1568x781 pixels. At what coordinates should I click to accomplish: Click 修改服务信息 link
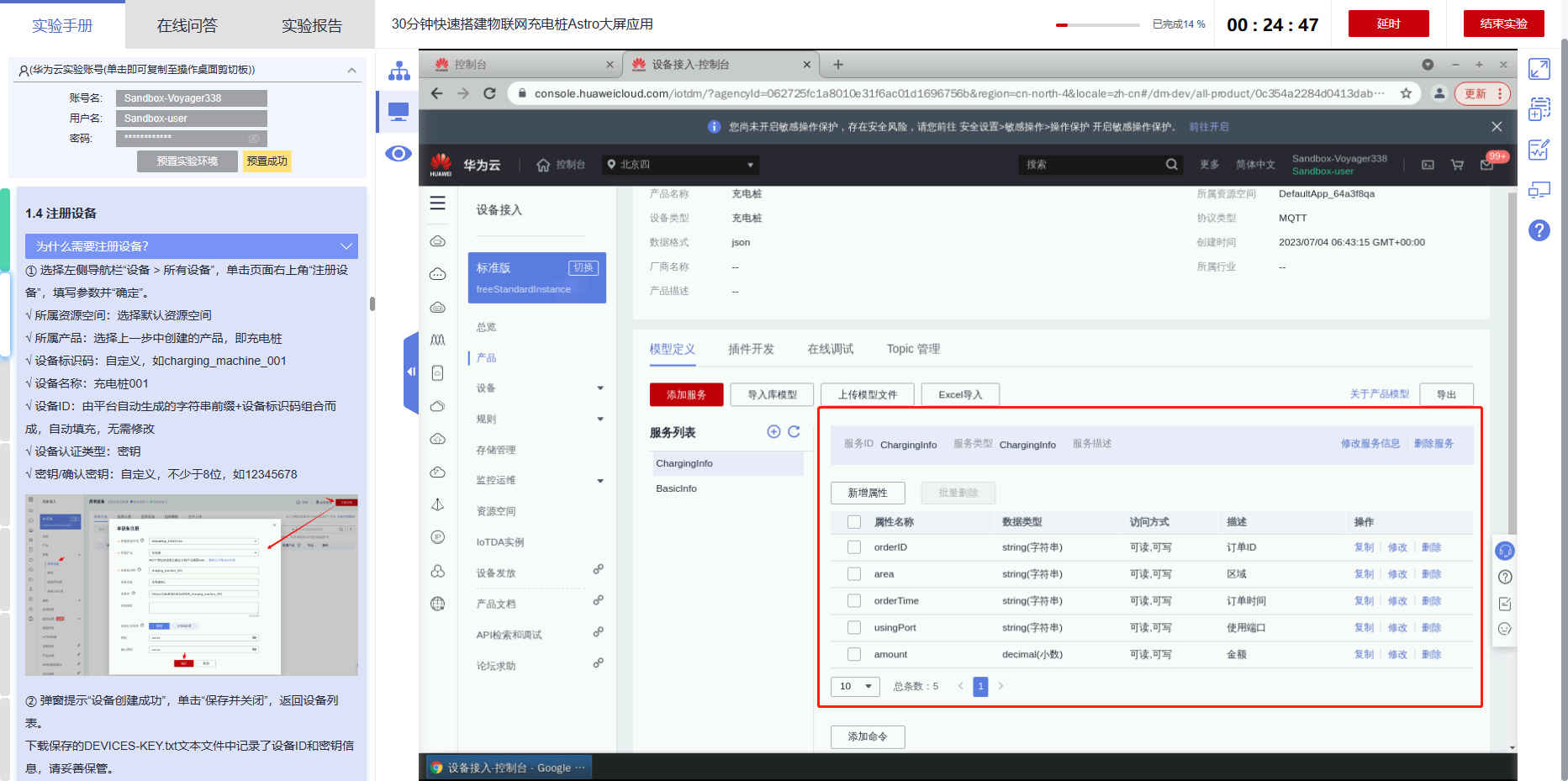(x=1370, y=444)
